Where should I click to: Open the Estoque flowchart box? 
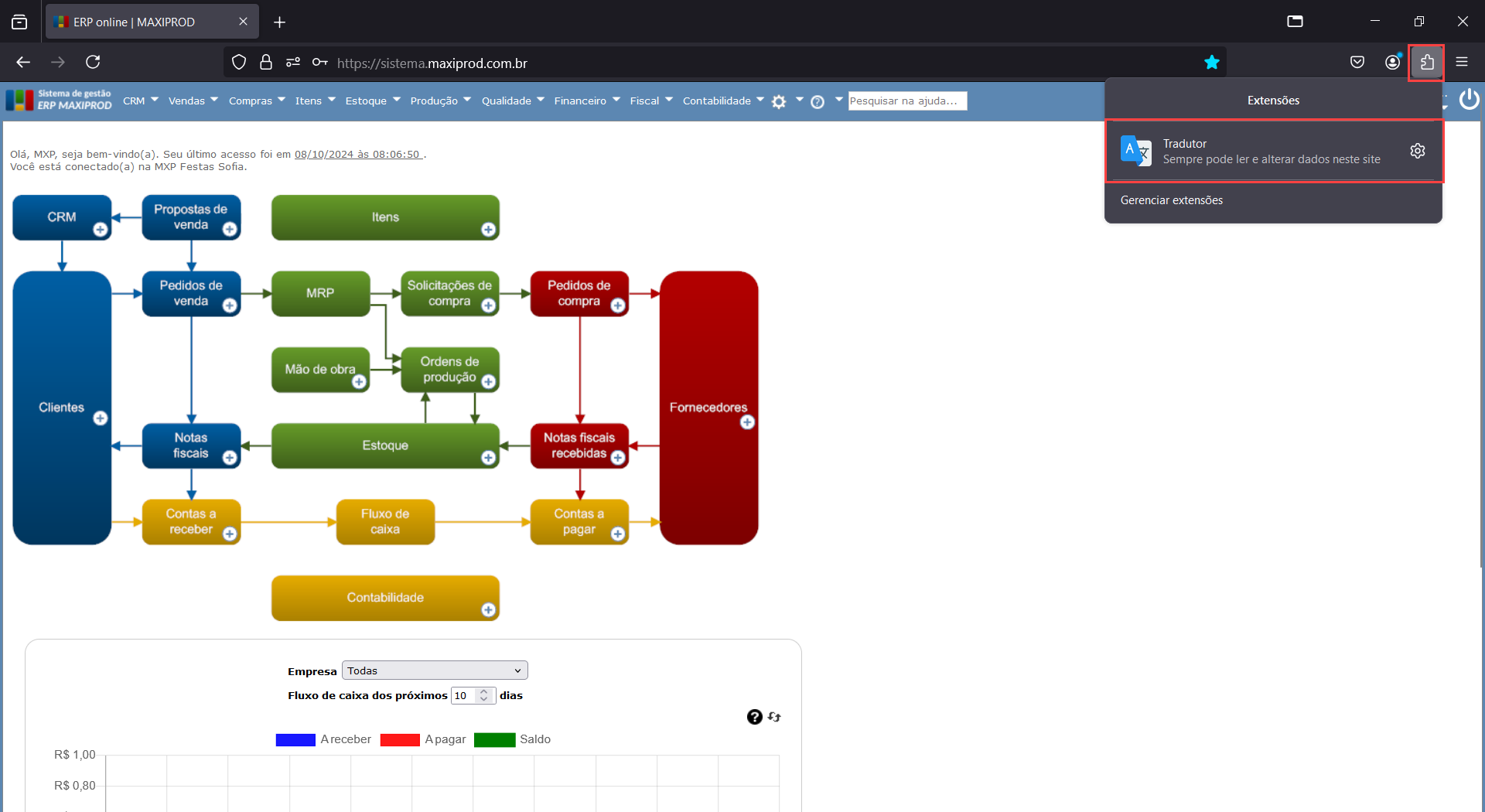coord(385,445)
